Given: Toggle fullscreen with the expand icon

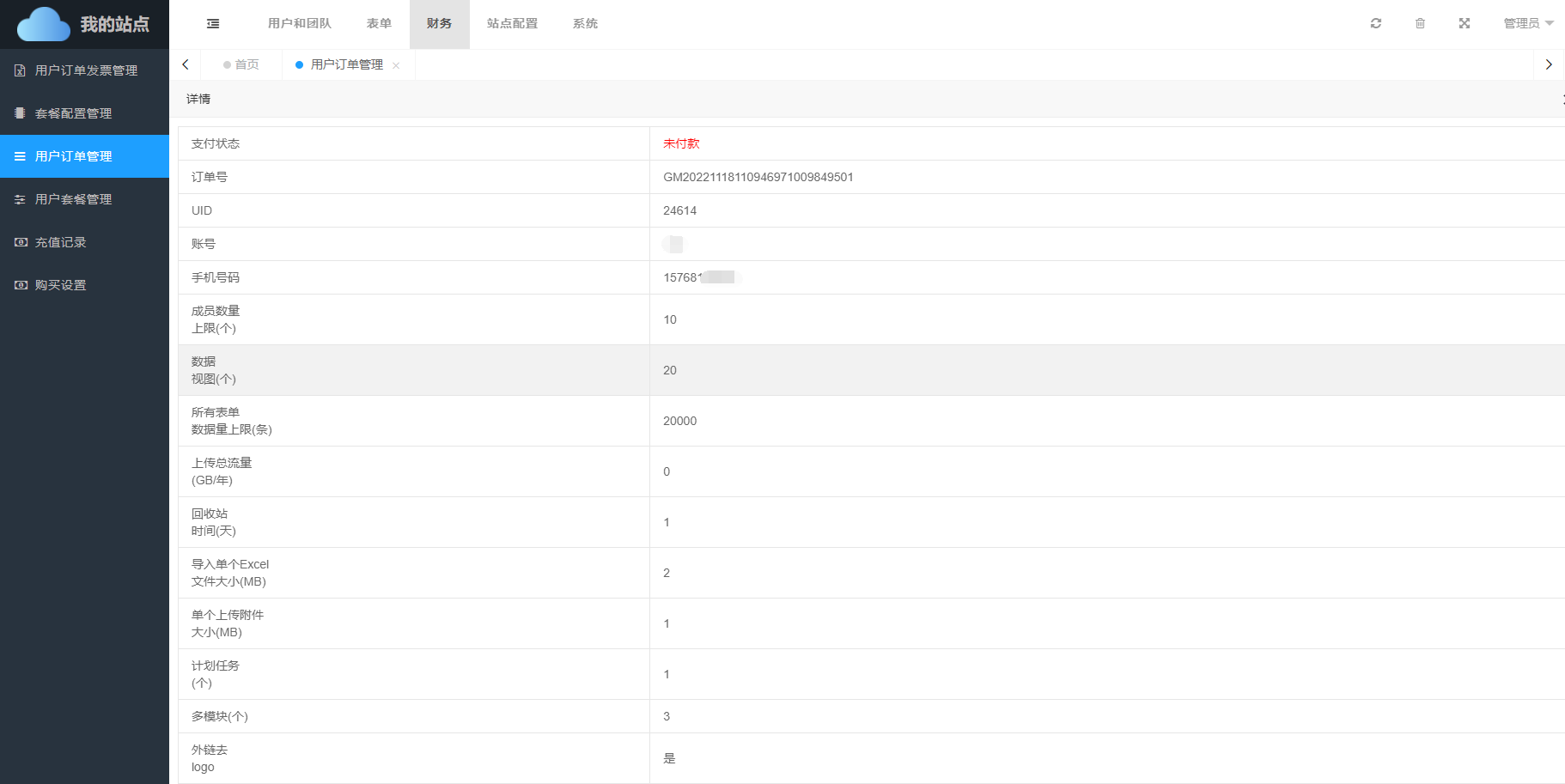Looking at the screenshot, I should click(x=1465, y=24).
